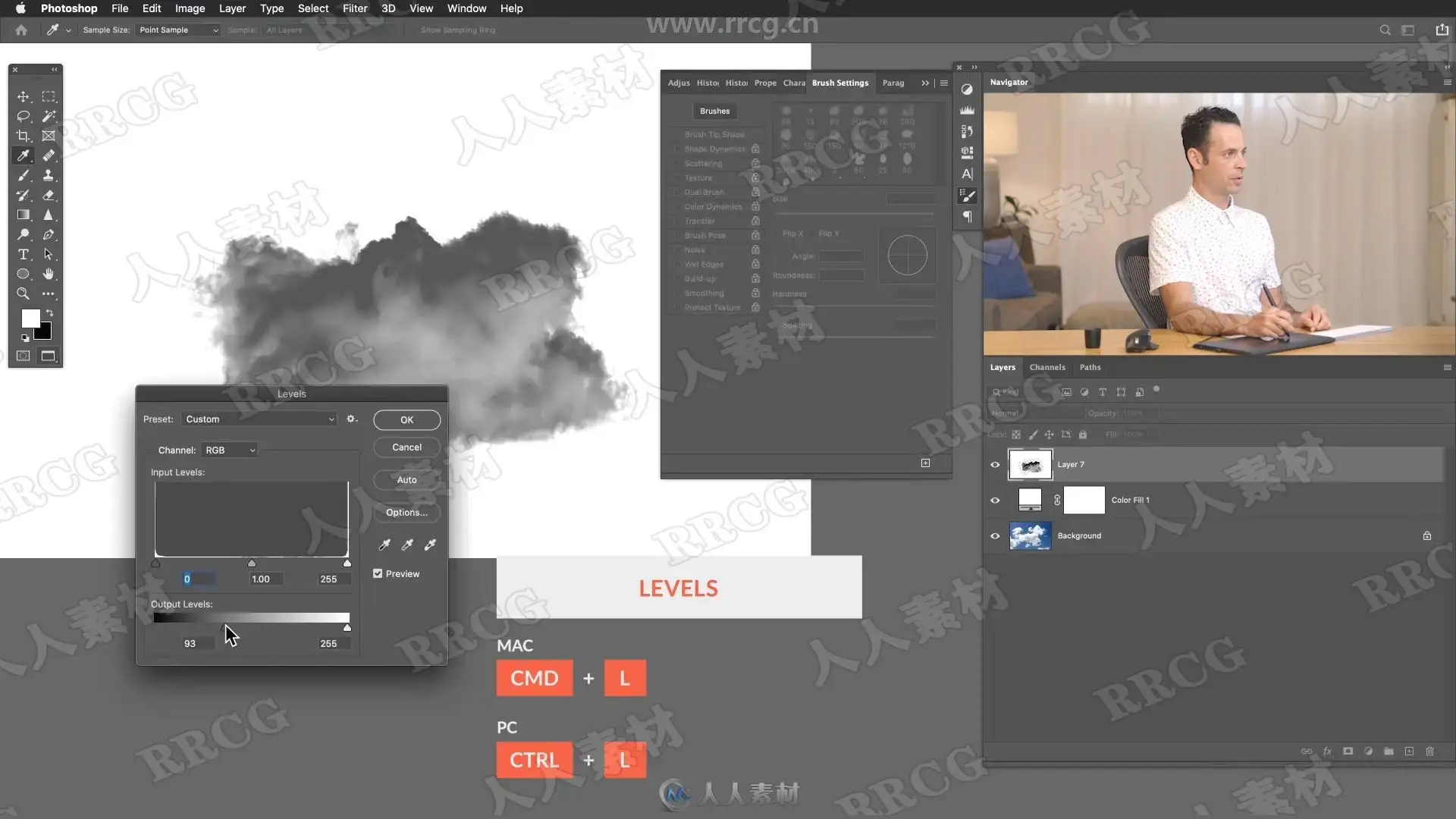
Task: Uncheck the Preview checkbox in Levels
Action: click(378, 574)
